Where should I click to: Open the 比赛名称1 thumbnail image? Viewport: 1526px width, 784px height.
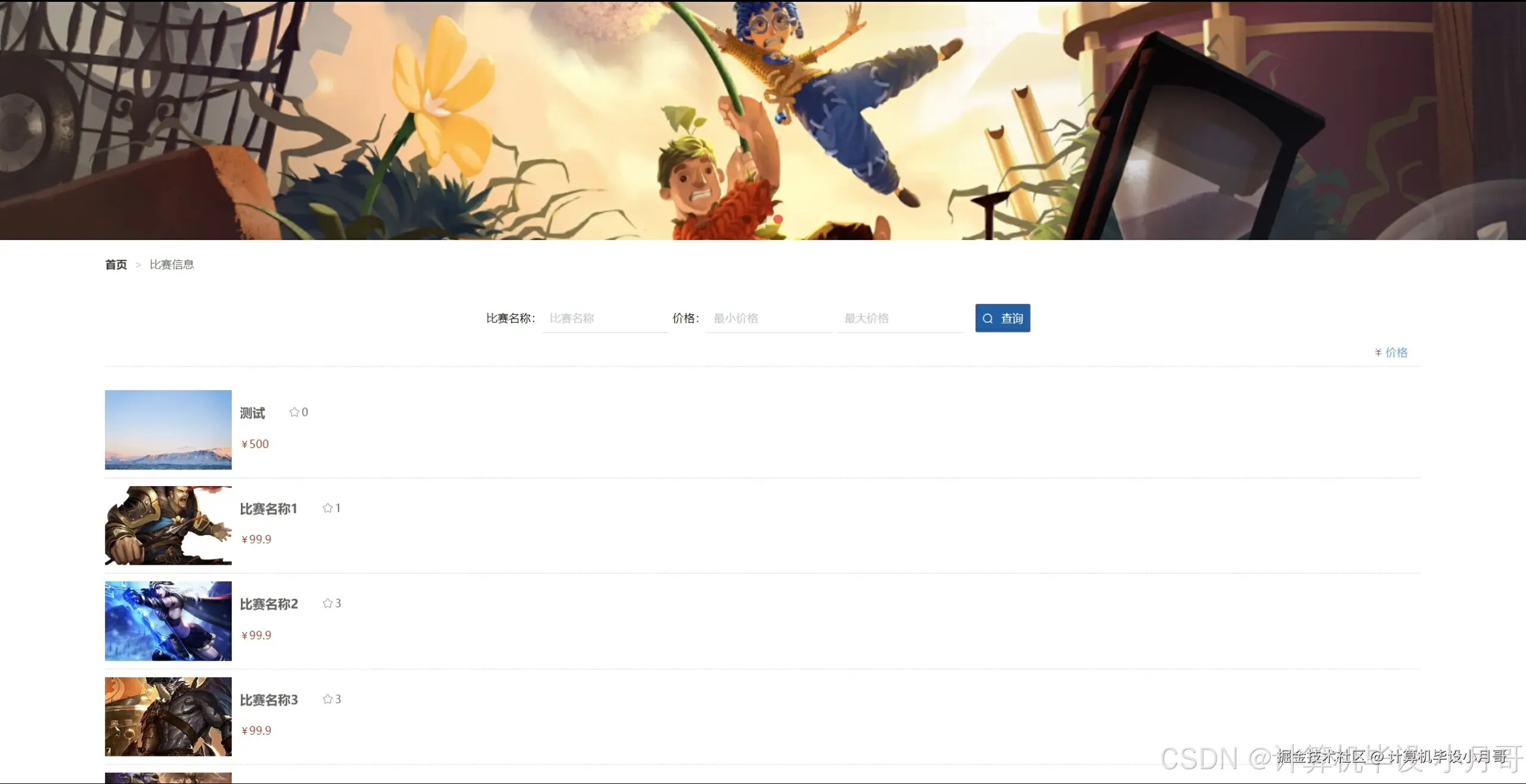168,525
